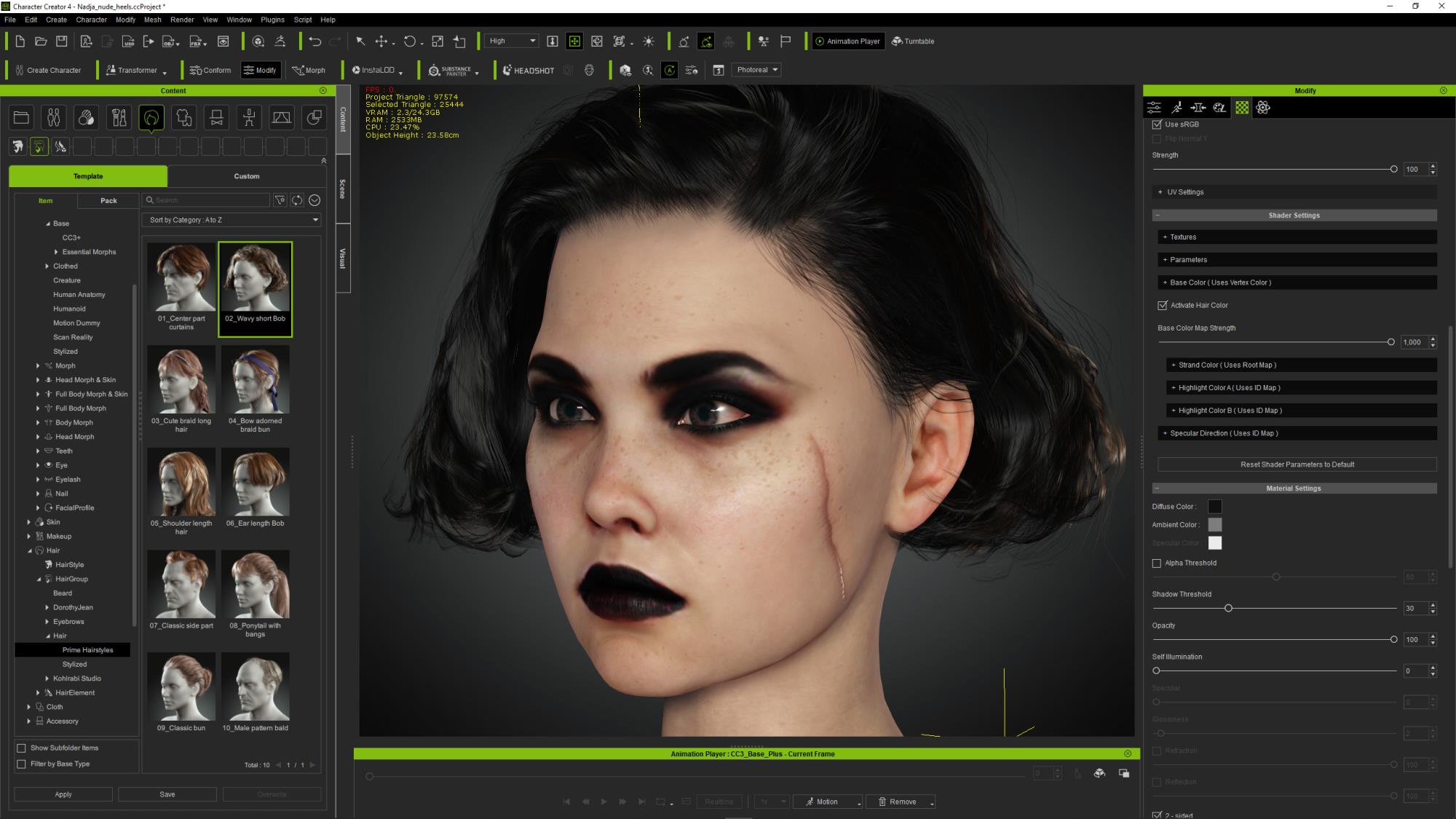Disable Activate Hair Color checkbox
The height and width of the screenshot is (819, 1456).
pos(1163,306)
